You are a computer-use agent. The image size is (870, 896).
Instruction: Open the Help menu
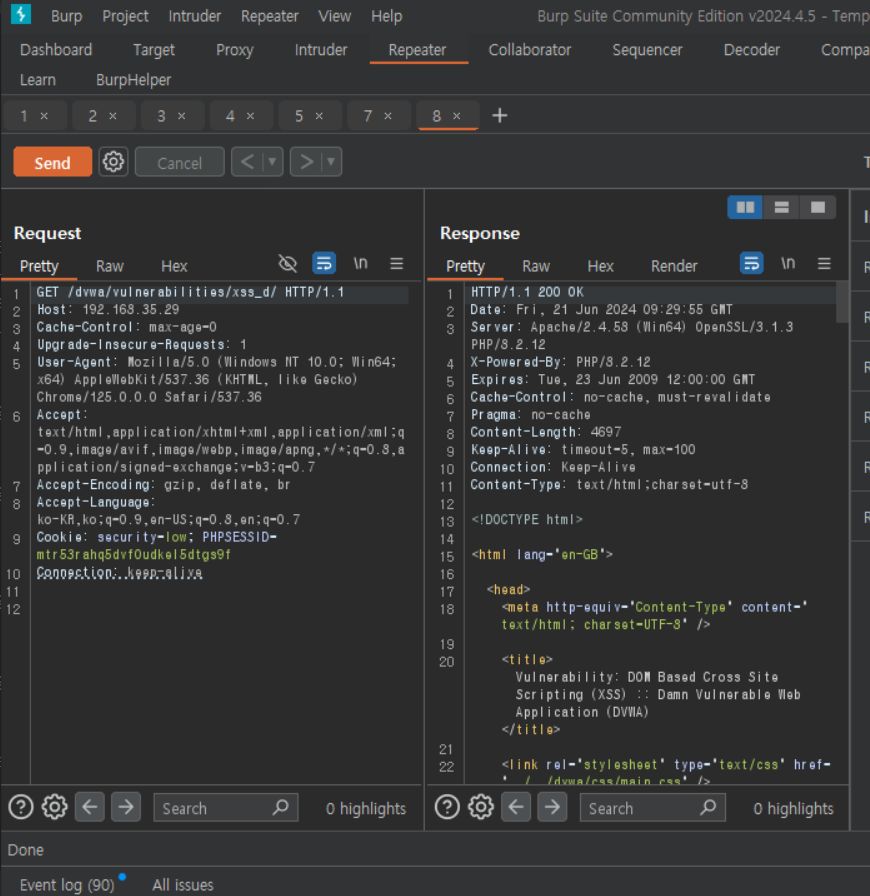386,16
